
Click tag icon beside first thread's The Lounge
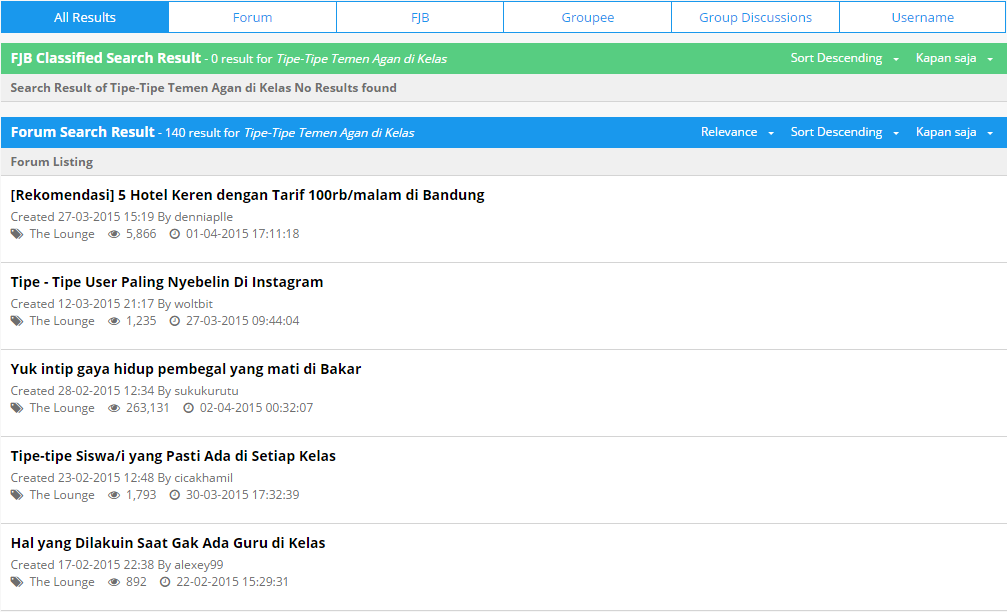click(16, 234)
